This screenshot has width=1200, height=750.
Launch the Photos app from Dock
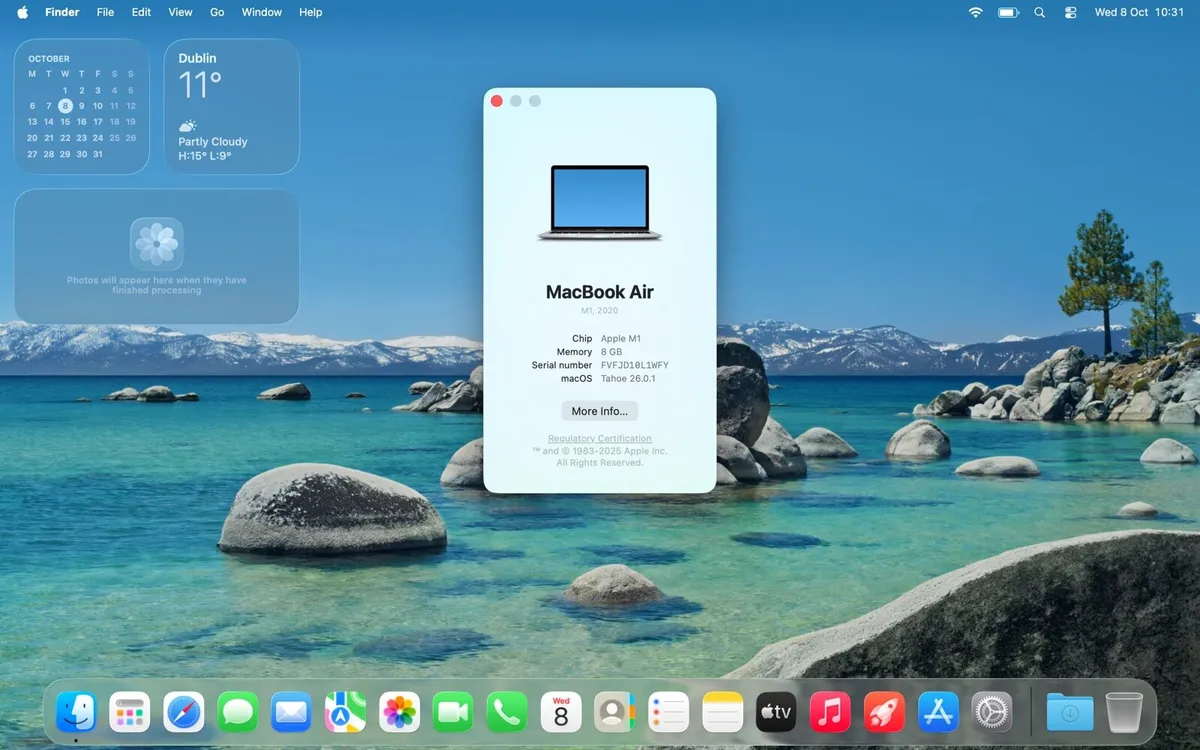(399, 712)
